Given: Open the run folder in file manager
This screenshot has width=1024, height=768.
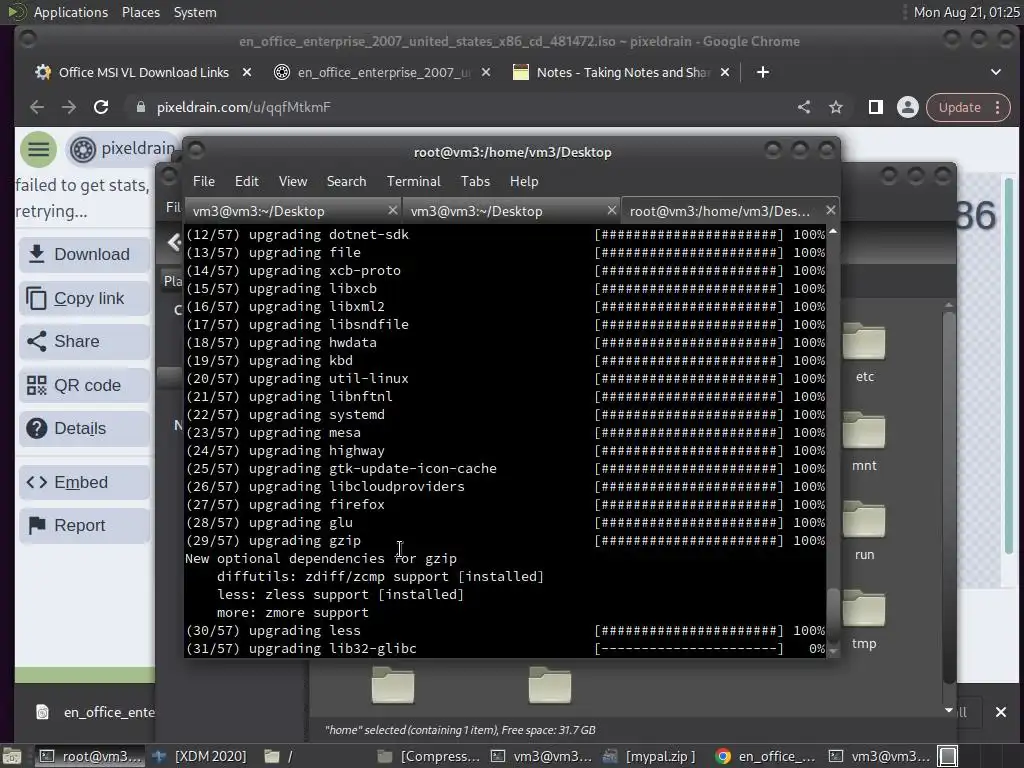Looking at the screenshot, I should coord(864,531).
